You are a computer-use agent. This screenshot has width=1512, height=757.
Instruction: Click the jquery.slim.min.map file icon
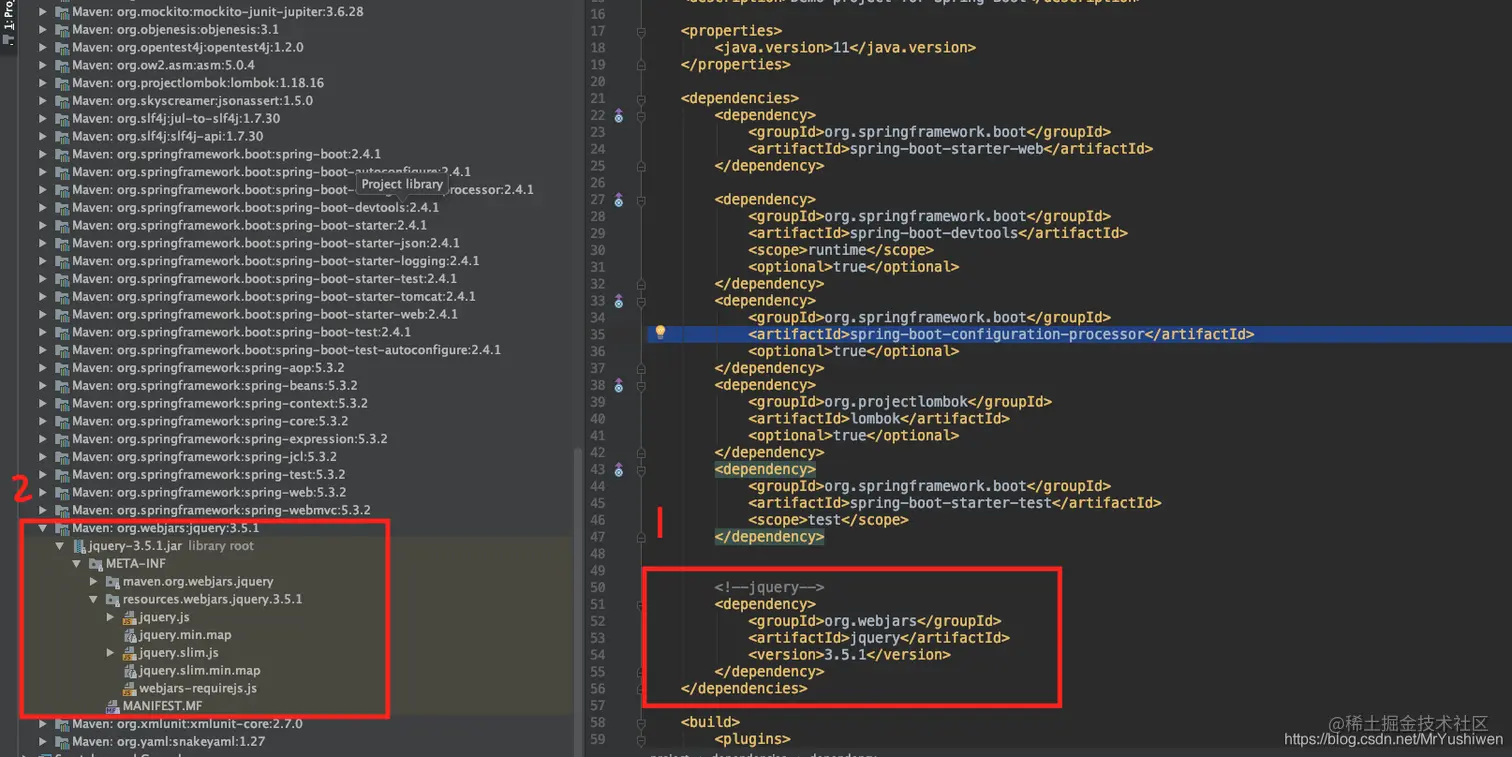(x=130, y=671)
